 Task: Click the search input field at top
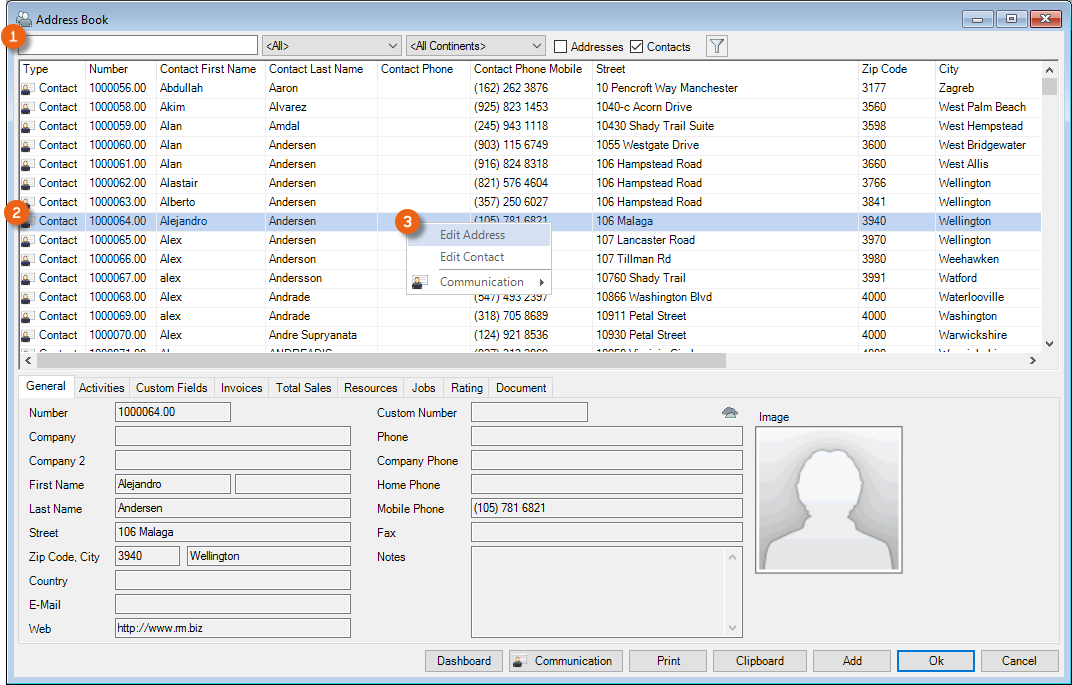tap(140, 46)
